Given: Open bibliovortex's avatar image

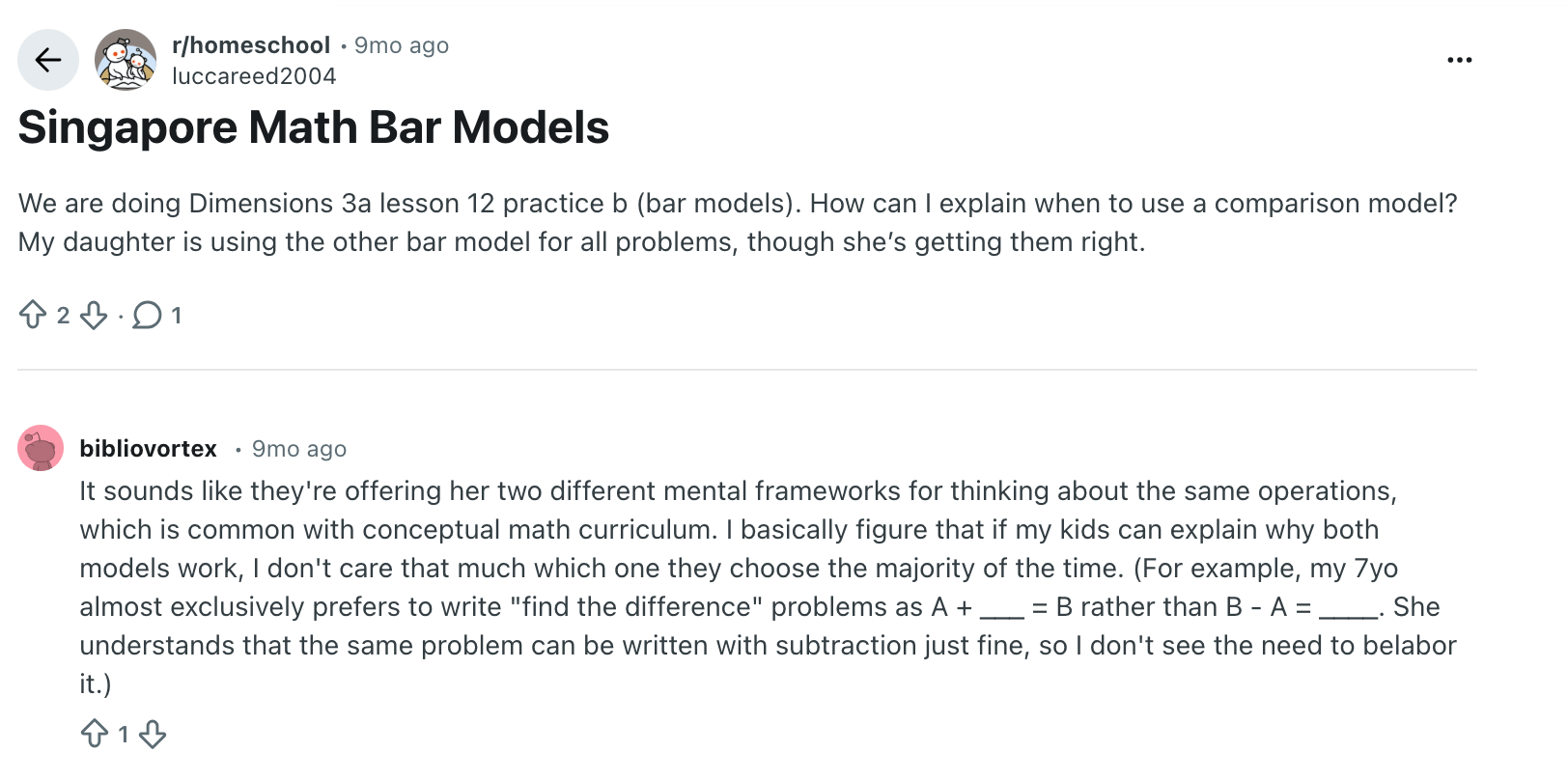Looking at the screenshot, I should point(41,448).
